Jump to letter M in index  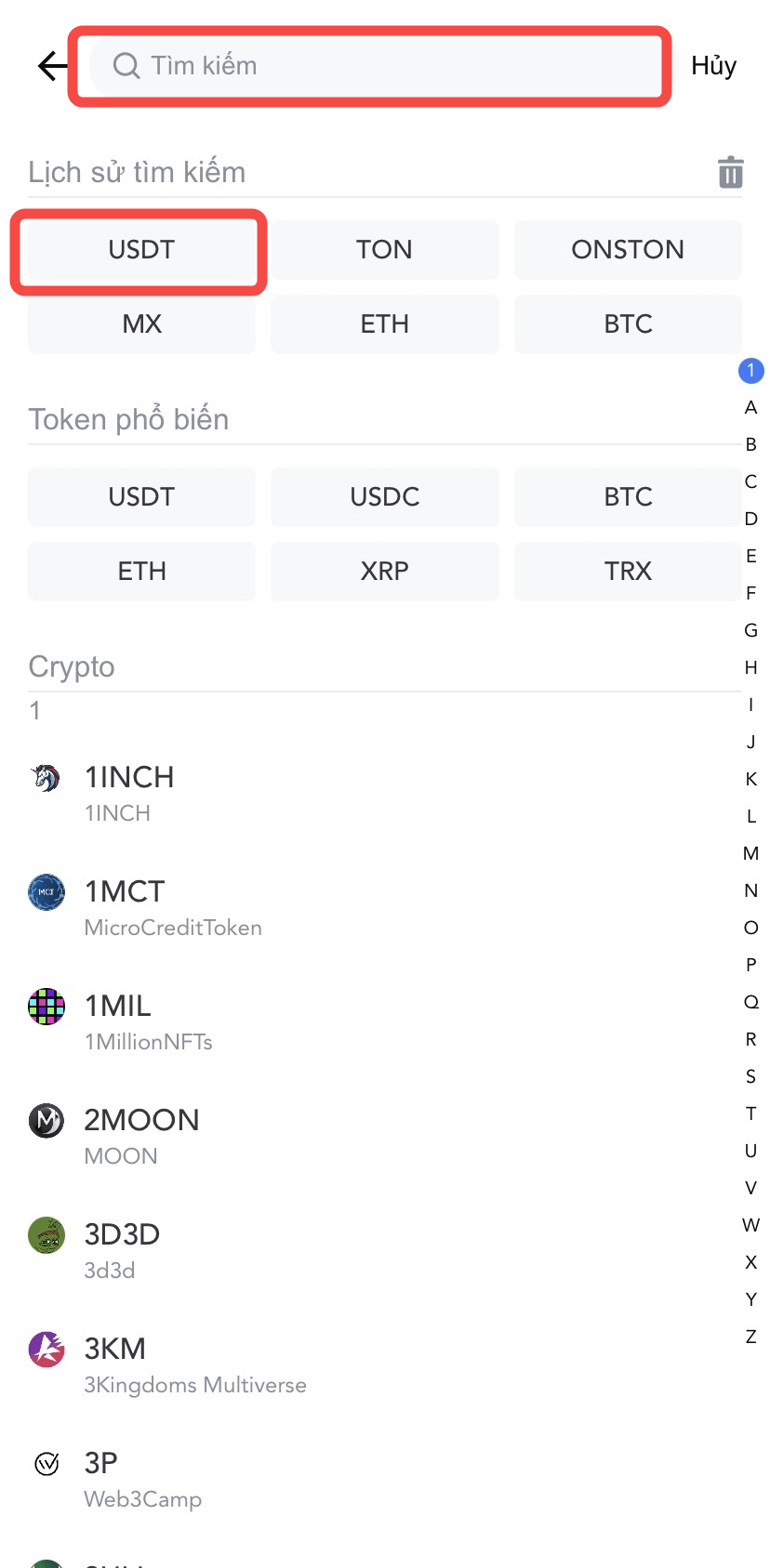click(x=750, y=853)
